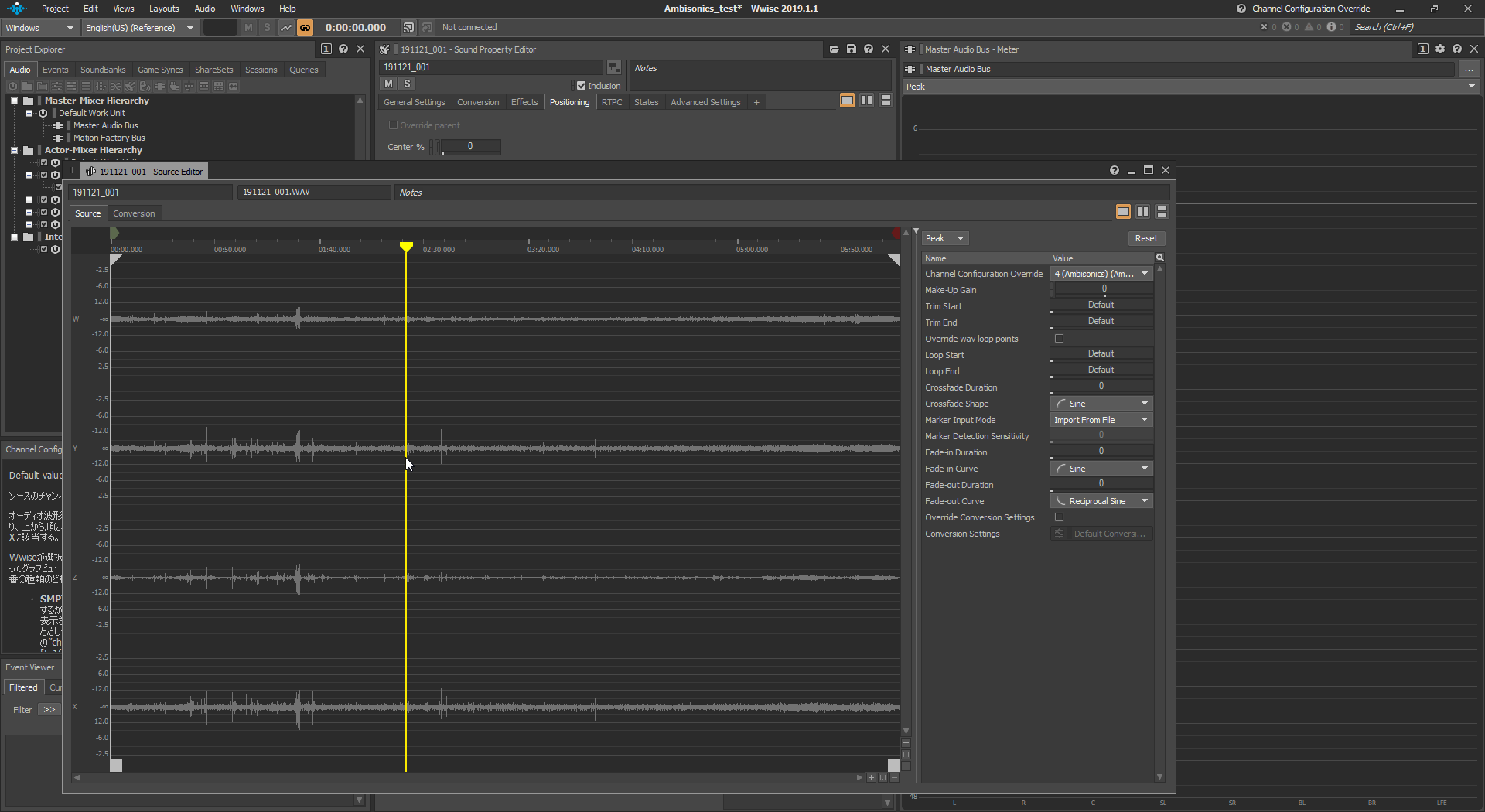The image size is (1485, 812).
Task: Click the Master Audio Bus browse button
Action: pyautogui.click(x=1468, y=70)
